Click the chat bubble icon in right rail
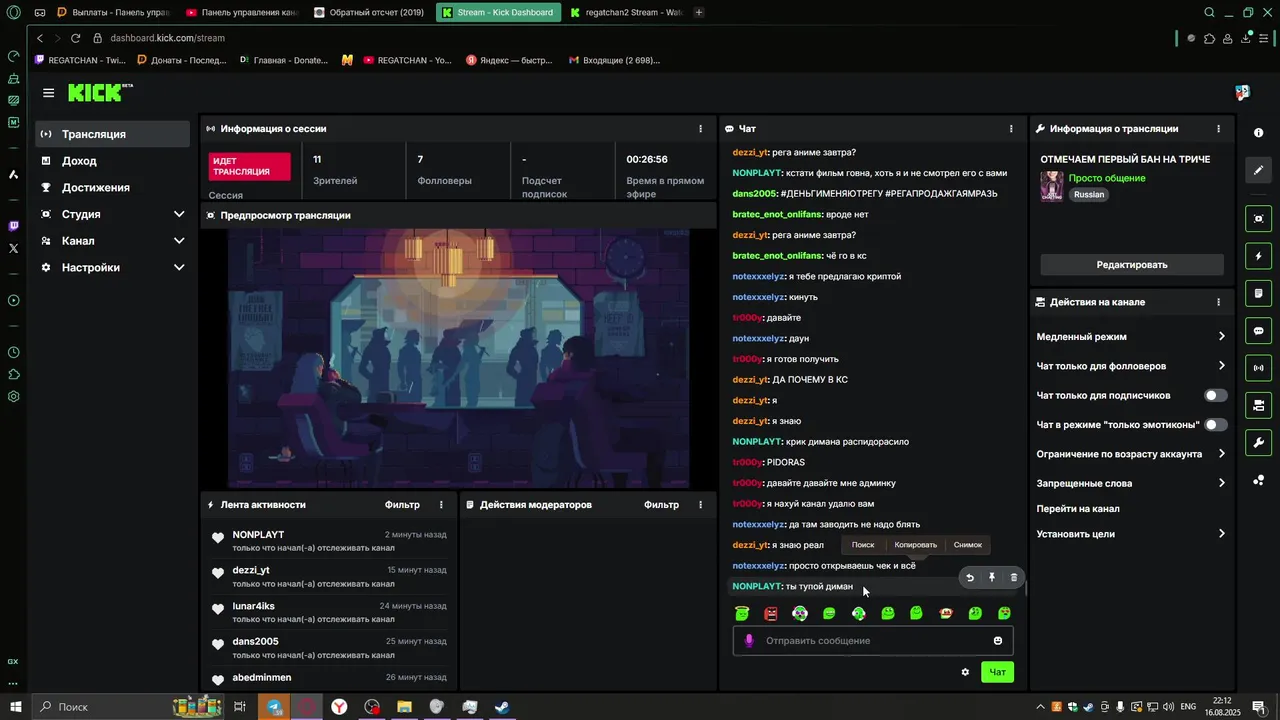The image size is (1280, 720). pyautogui.click(x=1258, y=330)
